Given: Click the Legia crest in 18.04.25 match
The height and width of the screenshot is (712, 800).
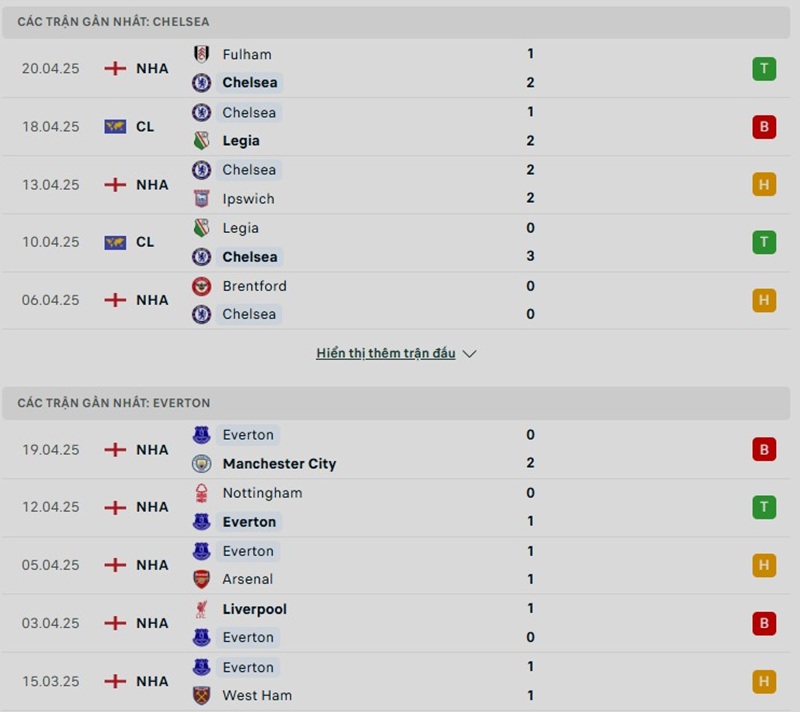Looking at the screenshot, I should click(x=201, y=141).
